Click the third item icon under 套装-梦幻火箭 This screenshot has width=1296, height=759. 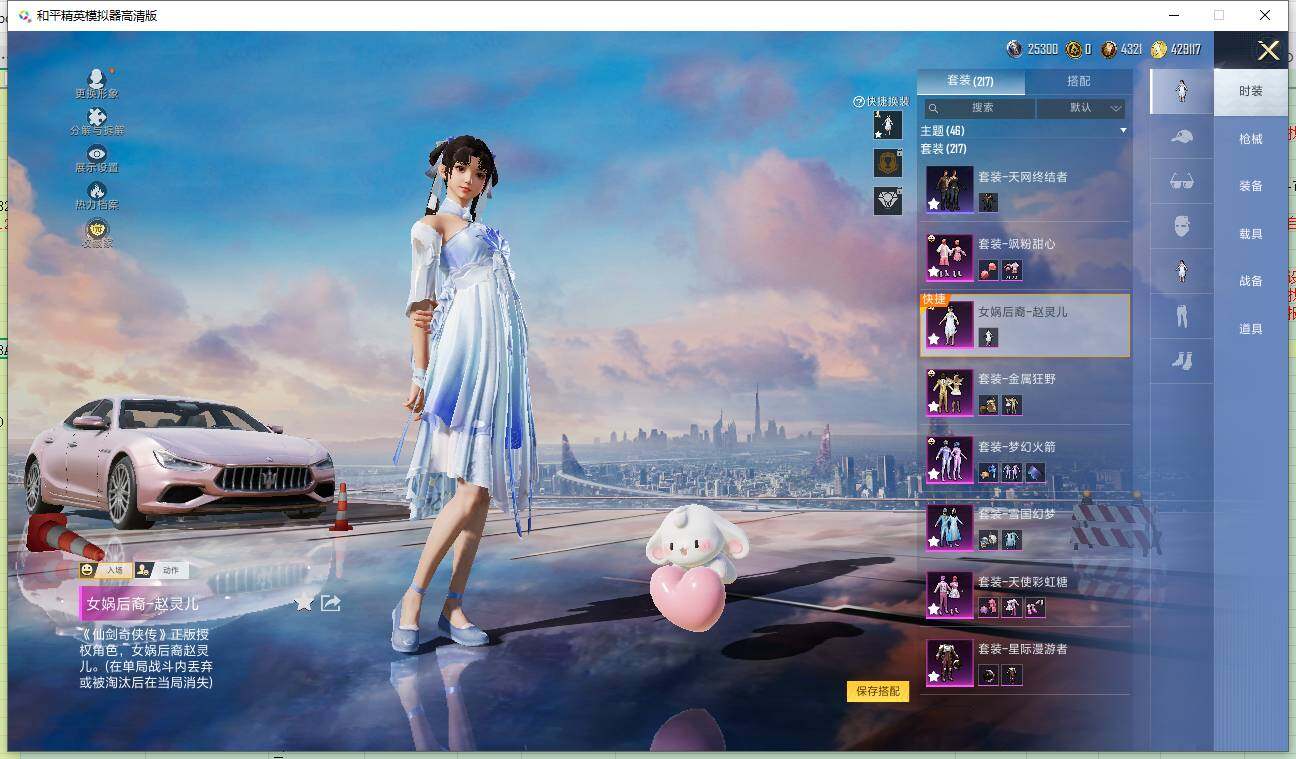(1035, 472)
